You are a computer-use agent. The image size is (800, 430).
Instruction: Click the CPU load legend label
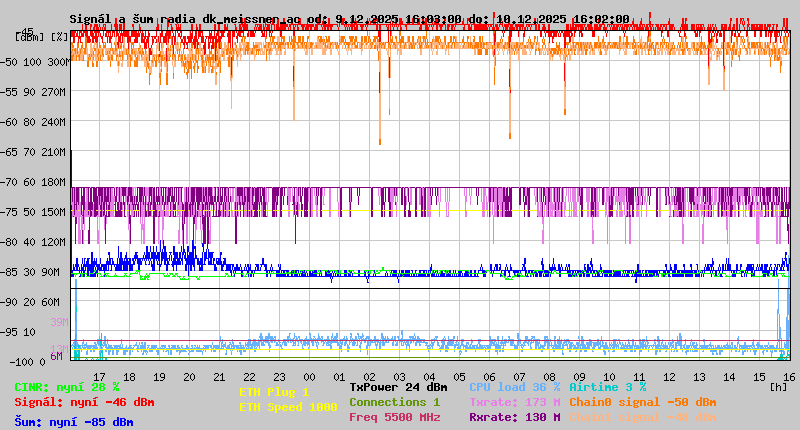tap(514, 387)
